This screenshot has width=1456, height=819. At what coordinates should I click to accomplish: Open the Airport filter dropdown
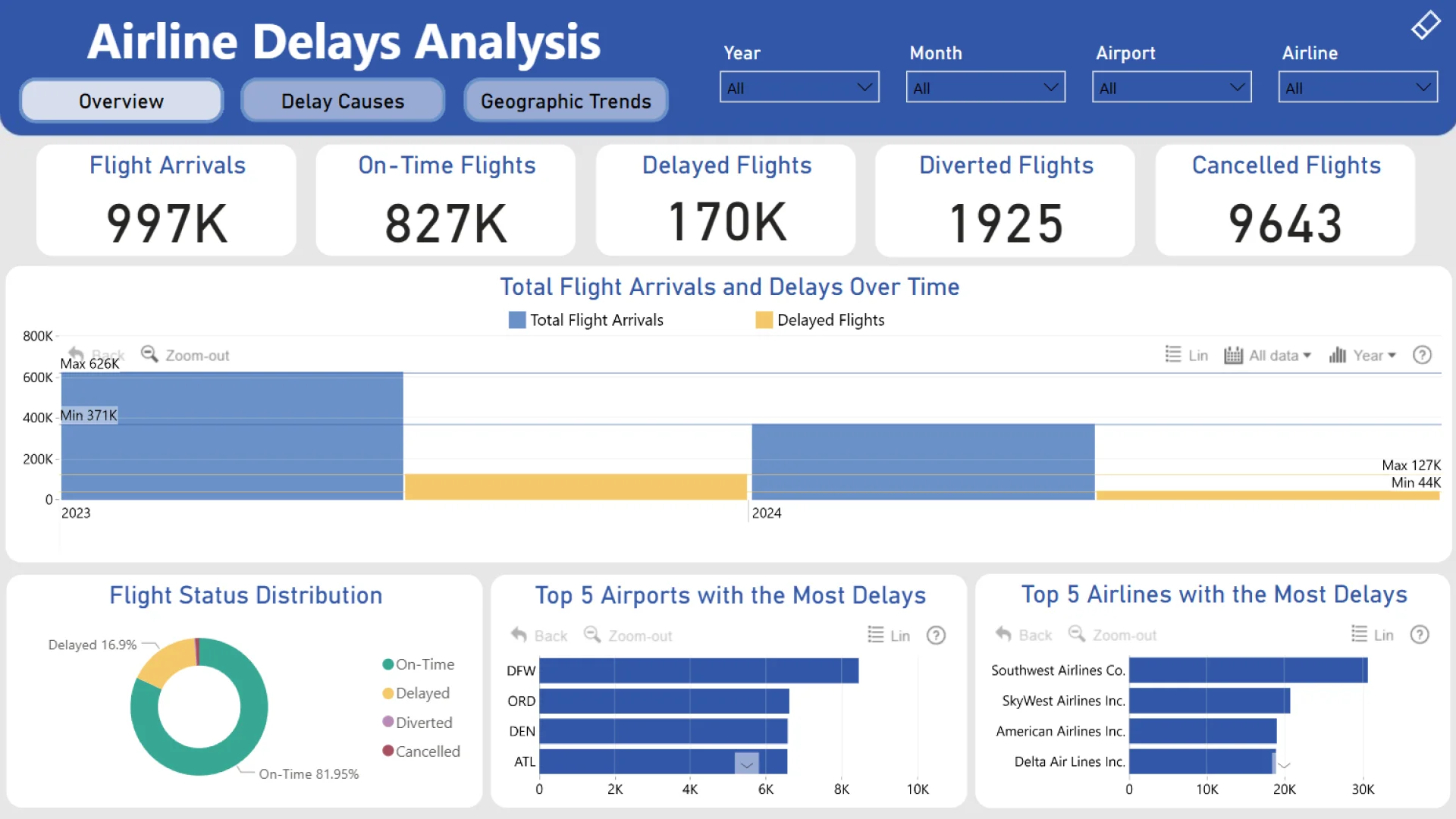[x=1172, y=87]
